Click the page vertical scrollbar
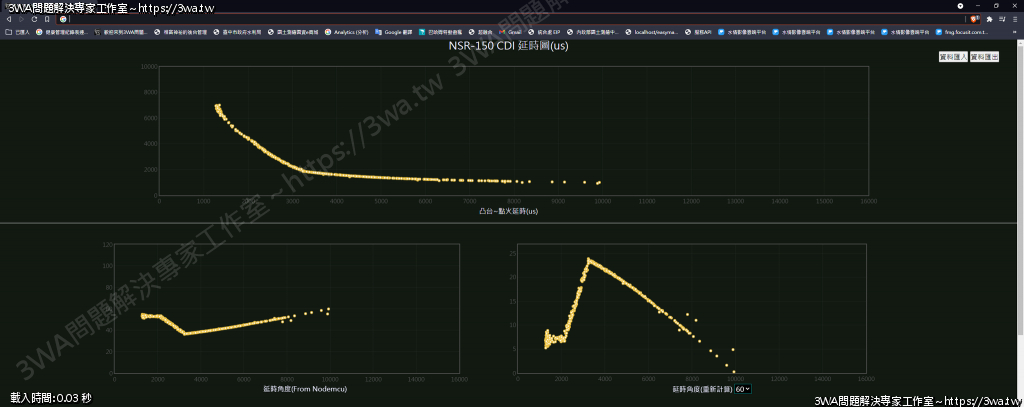This screenshot has height=407, width=1024. [1020, 200]
